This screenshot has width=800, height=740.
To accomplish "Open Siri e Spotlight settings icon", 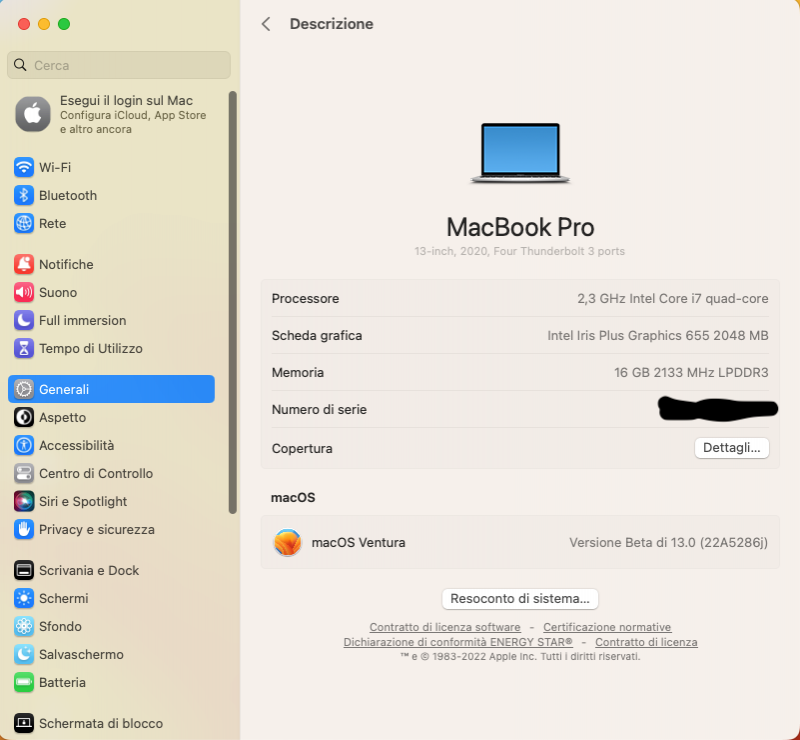I will click(24, 501).
